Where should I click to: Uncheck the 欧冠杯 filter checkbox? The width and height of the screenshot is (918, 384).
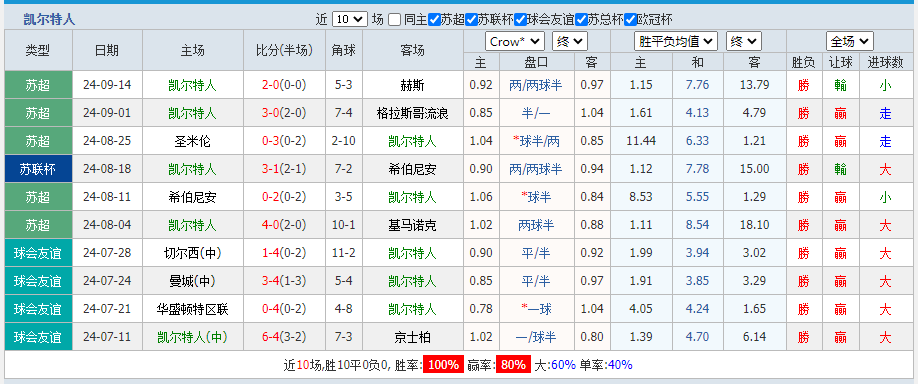pyautogui.click(x=631, y=19)
